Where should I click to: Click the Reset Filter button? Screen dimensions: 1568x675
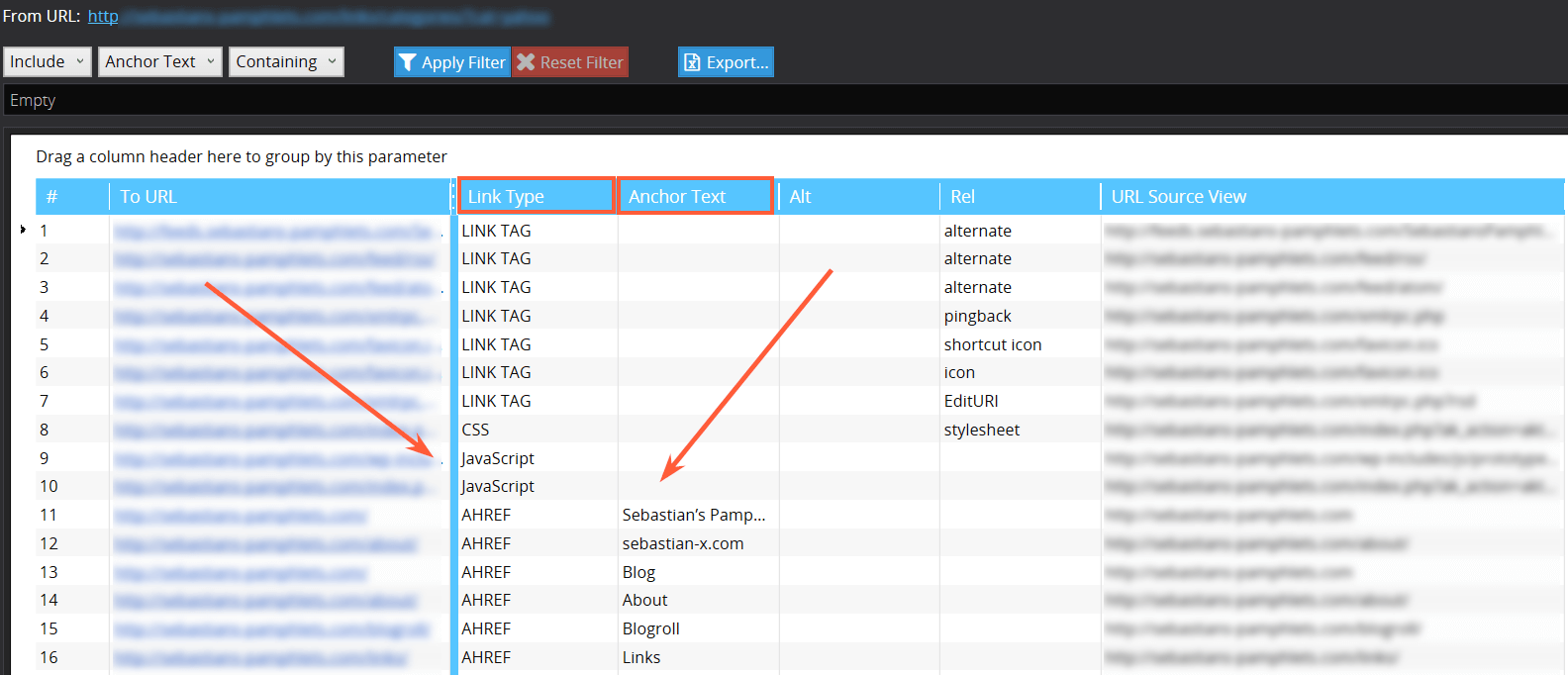(570, 62)
